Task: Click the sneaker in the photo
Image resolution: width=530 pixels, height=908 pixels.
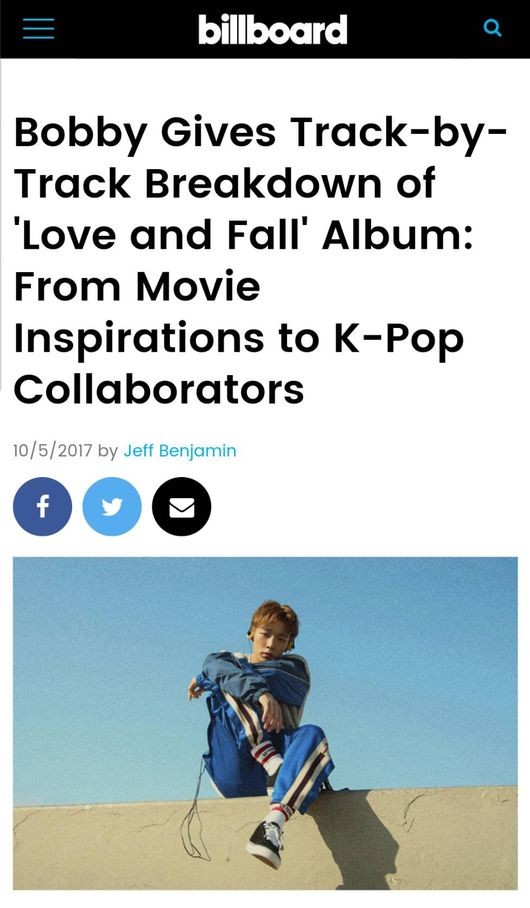Action: [x=264, y=844]
